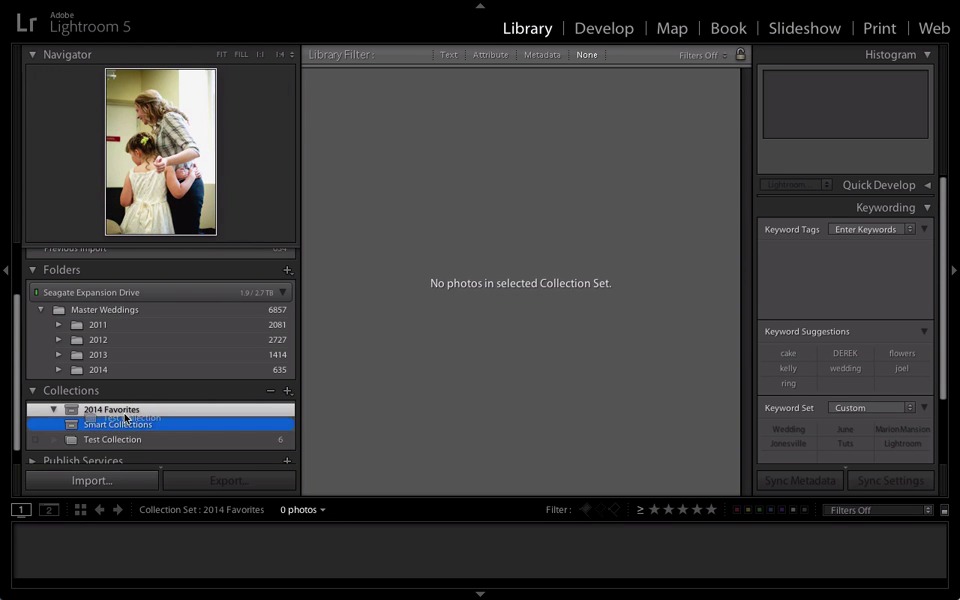Set Navigator zoom to FILL
Viewport: 960px width, 600px height.
click(x=241, y=54)
